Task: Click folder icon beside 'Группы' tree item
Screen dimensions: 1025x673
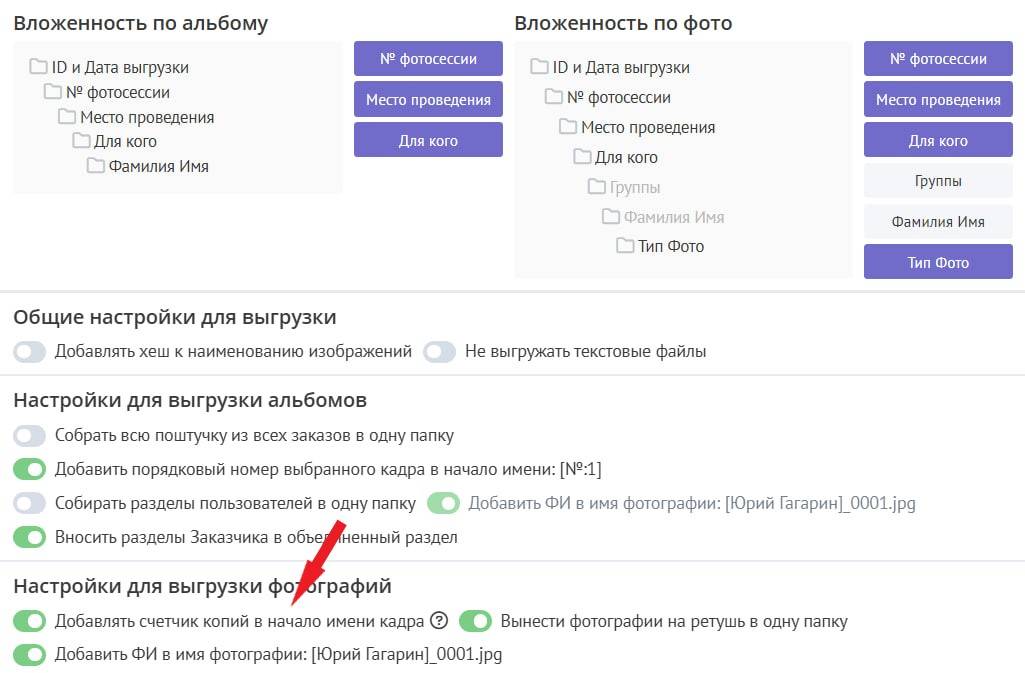Action: point(596,187)
